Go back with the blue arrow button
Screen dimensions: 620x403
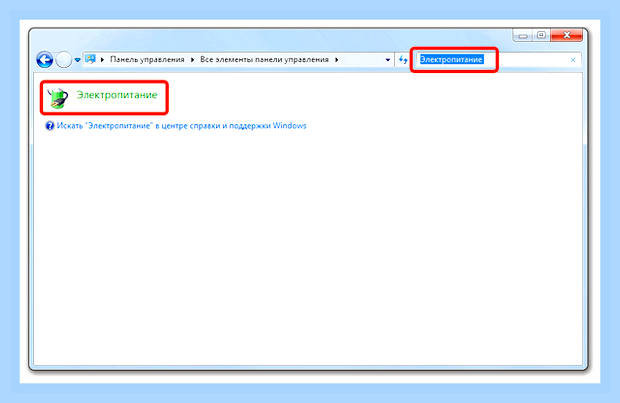[45, 60]
